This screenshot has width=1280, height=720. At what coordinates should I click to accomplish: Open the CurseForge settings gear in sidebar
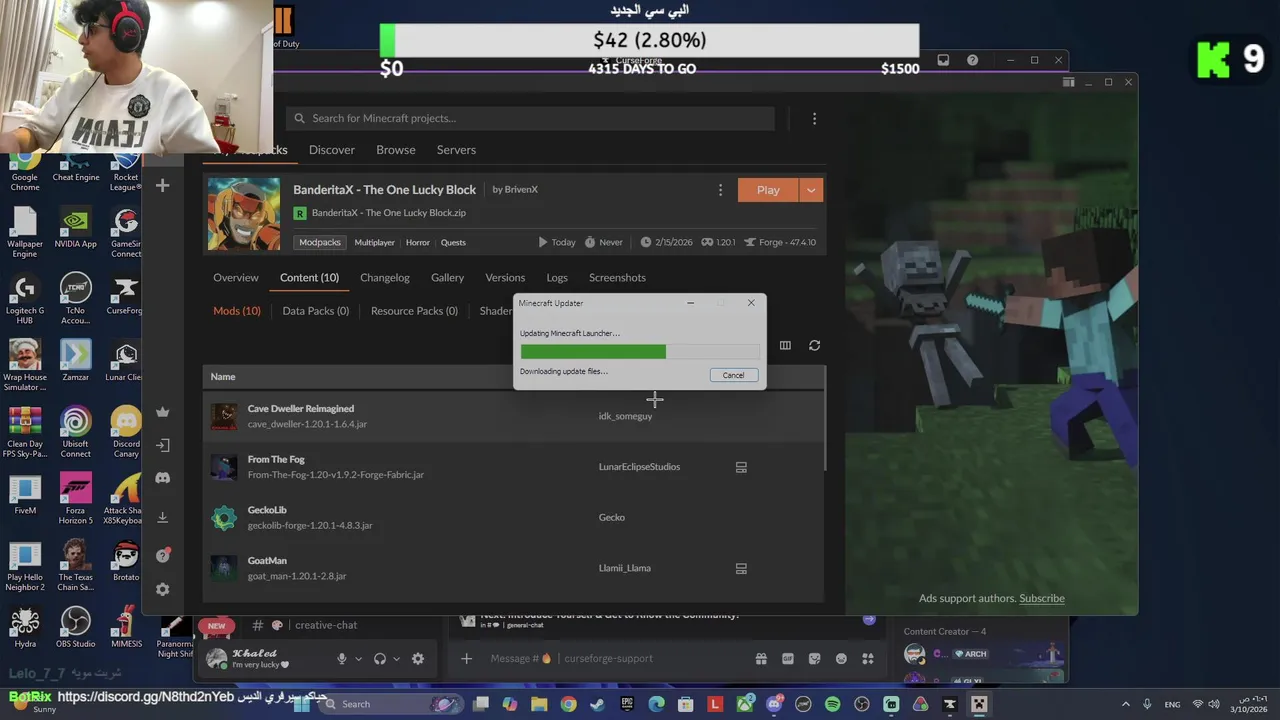pos(163,590)
